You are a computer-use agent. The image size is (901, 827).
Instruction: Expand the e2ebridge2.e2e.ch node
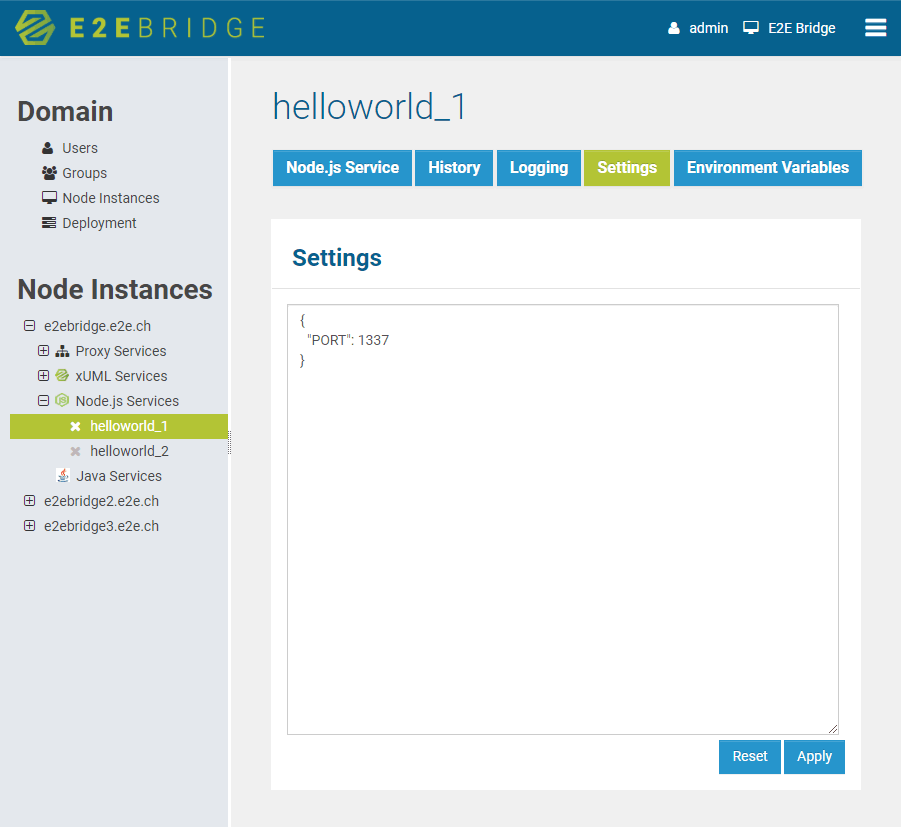click(29, 500)
